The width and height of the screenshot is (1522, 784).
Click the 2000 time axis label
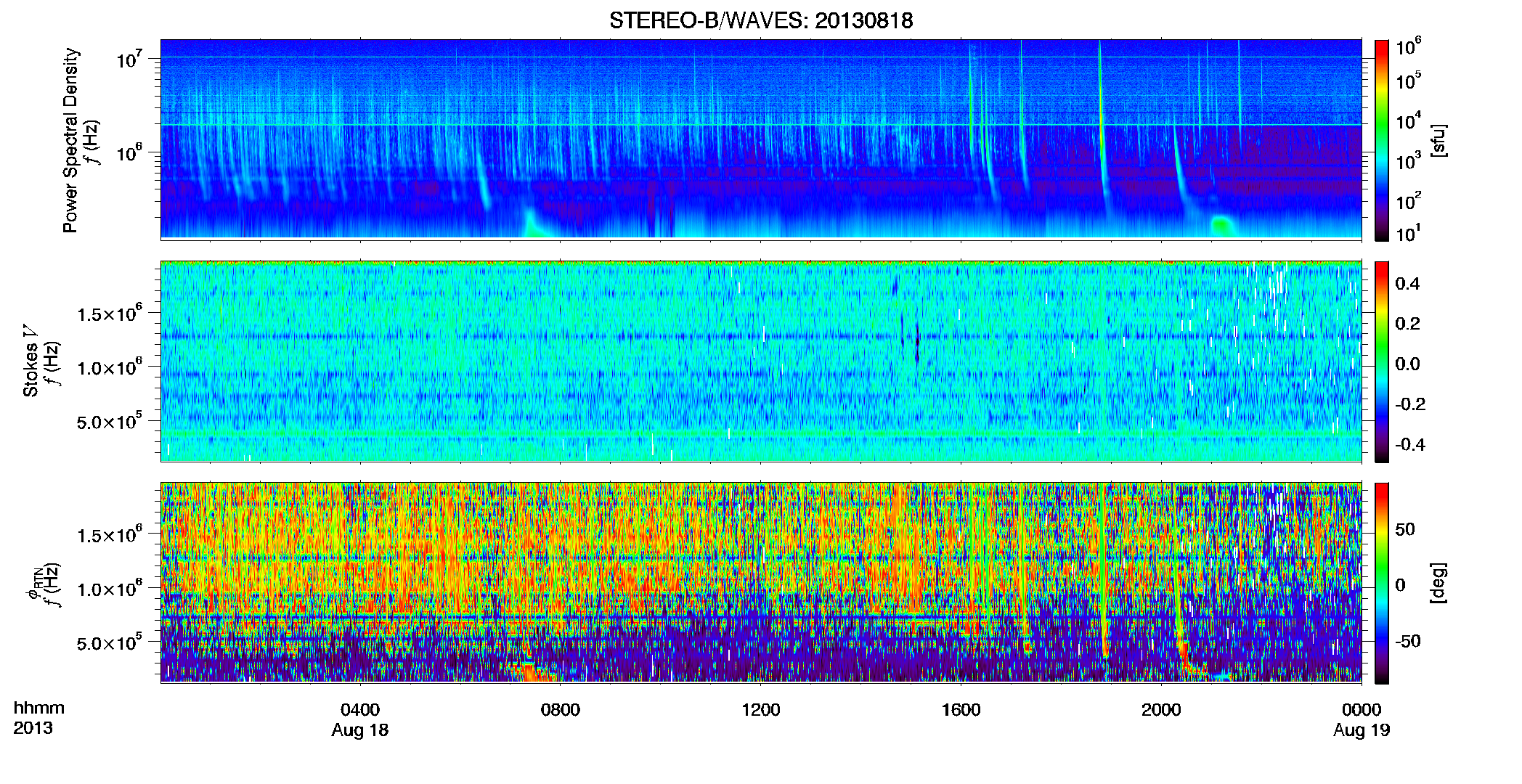[x=1161, y=710]
